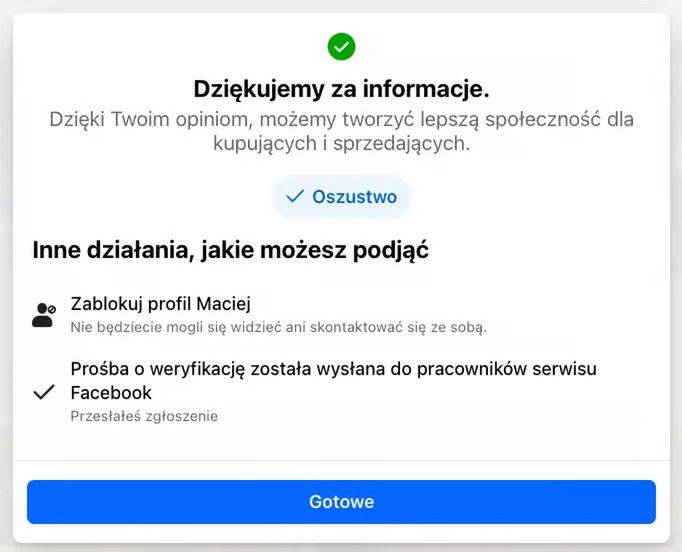Click the word Facebook in the verification item

[x=111, y=393]
